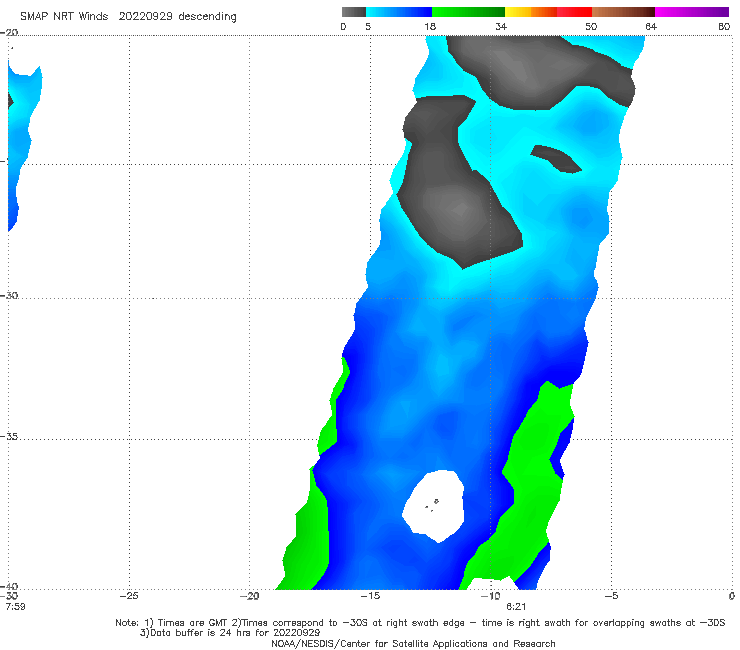Select the first note line about GMT times
This screenshot has width=740, height=650.
[420, 623]
